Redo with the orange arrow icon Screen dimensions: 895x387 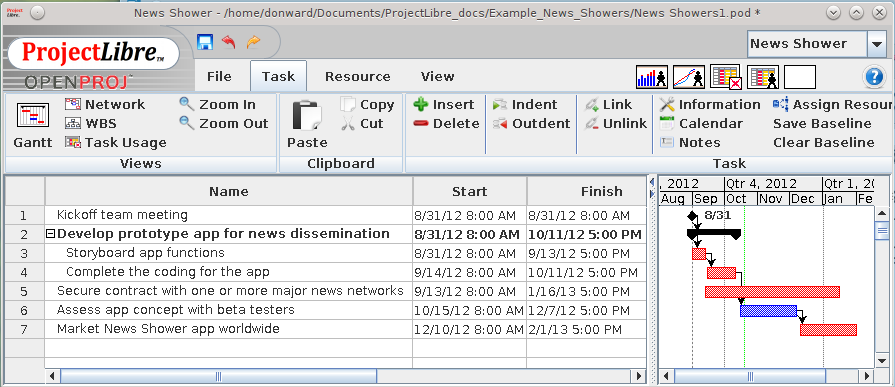[253, 42]
